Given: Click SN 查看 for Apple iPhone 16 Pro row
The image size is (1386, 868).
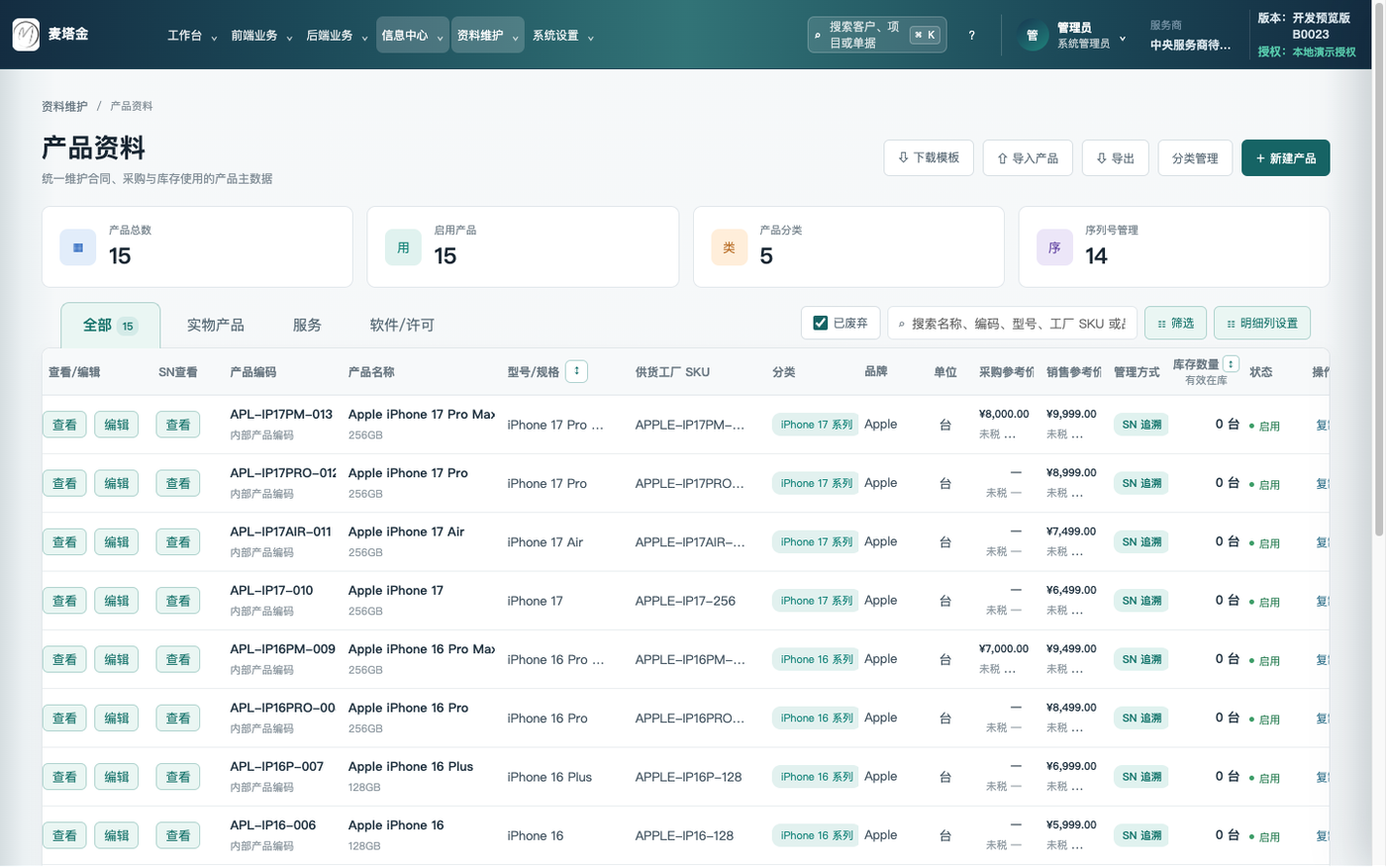Looking at the screenshot, I should click(178, 719).
